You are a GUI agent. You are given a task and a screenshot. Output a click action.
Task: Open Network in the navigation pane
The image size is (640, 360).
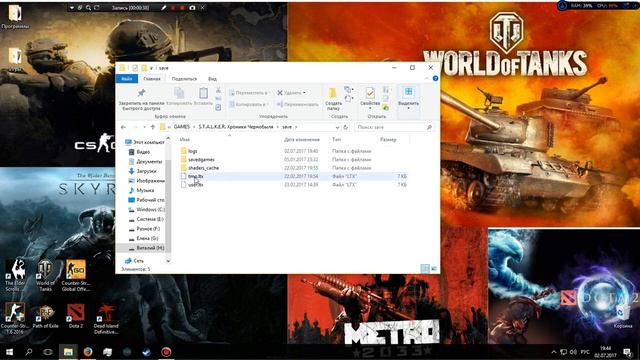point(135,260)
